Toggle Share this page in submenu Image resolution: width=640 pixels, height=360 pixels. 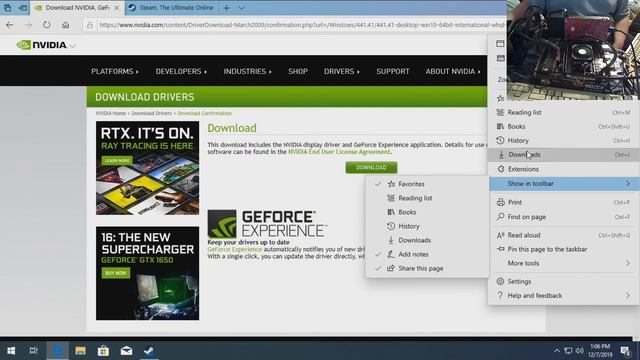point(427,269)
